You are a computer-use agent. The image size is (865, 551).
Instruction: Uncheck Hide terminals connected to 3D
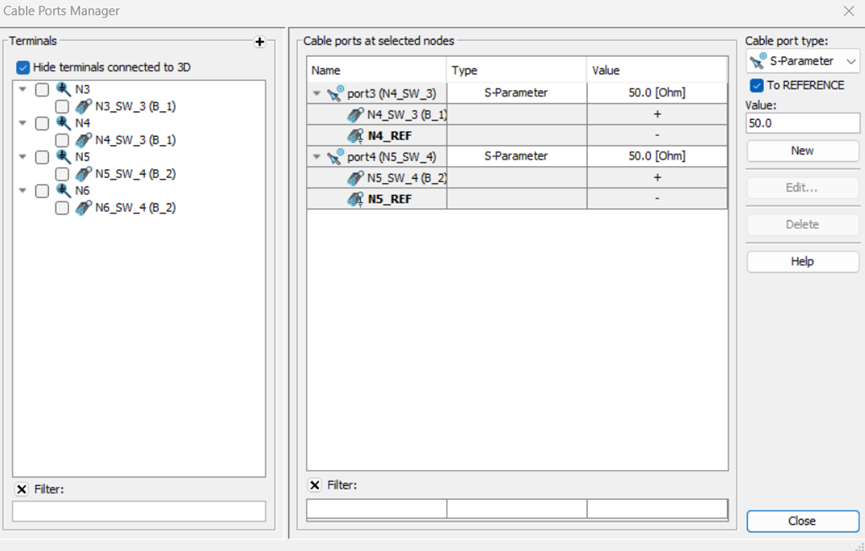click(x=23, y=67)
